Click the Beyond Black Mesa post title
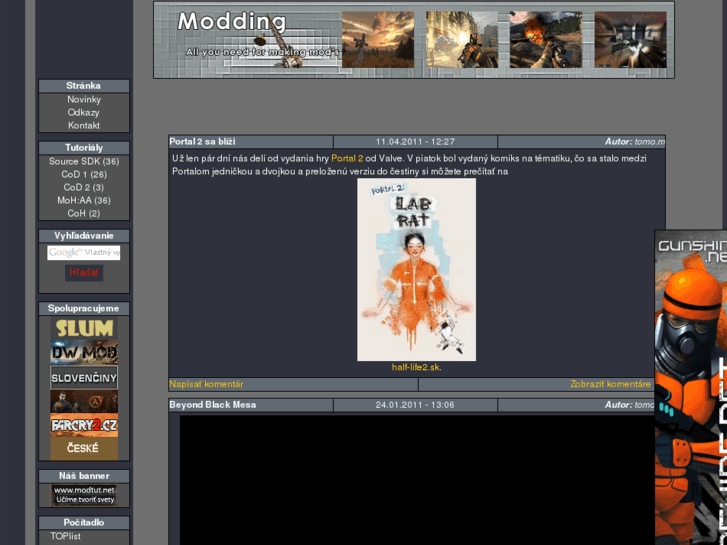The image size is (727, 545). tap(212, 405)
